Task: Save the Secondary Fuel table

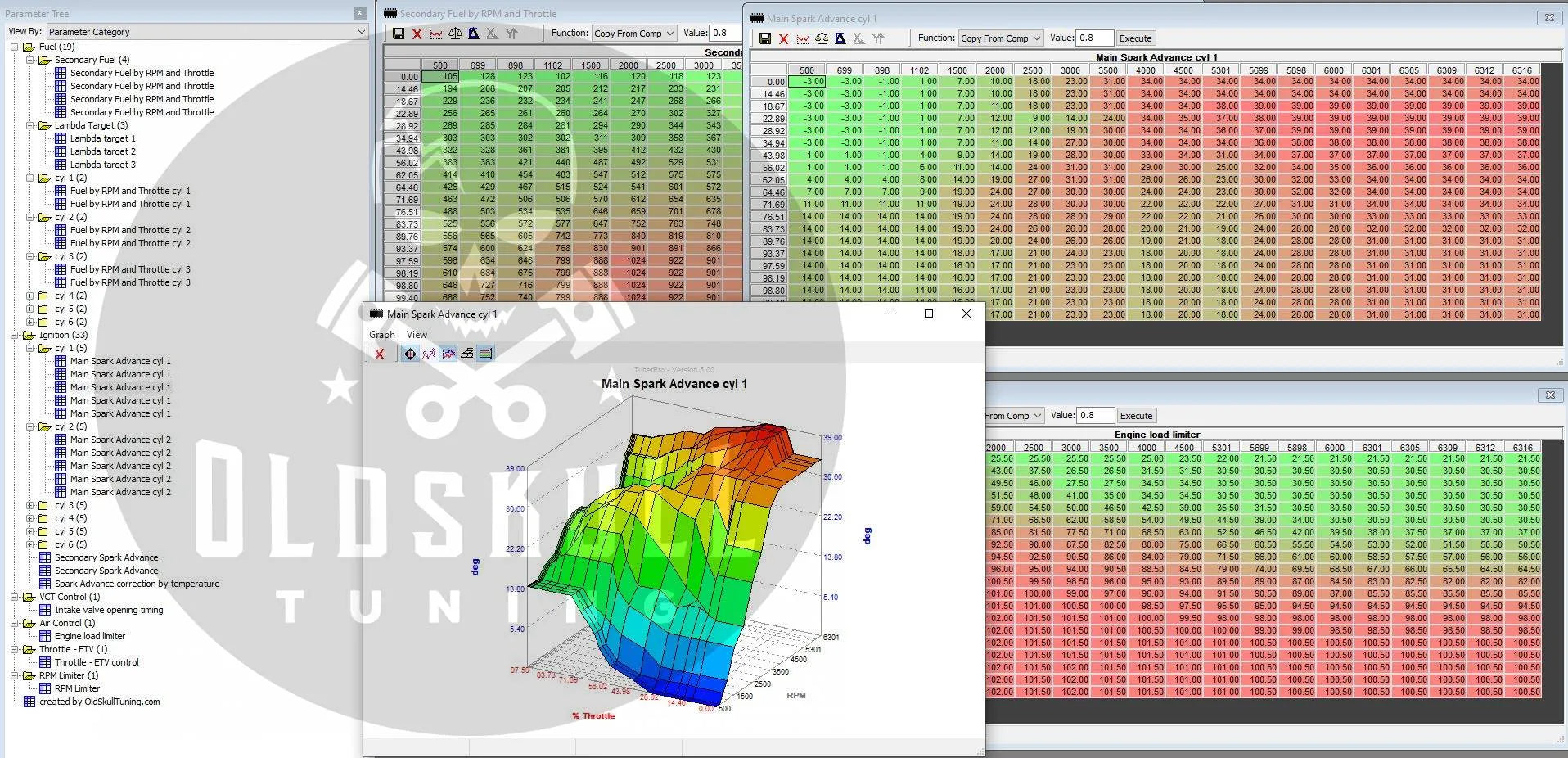Action: [x=399, y=34]
